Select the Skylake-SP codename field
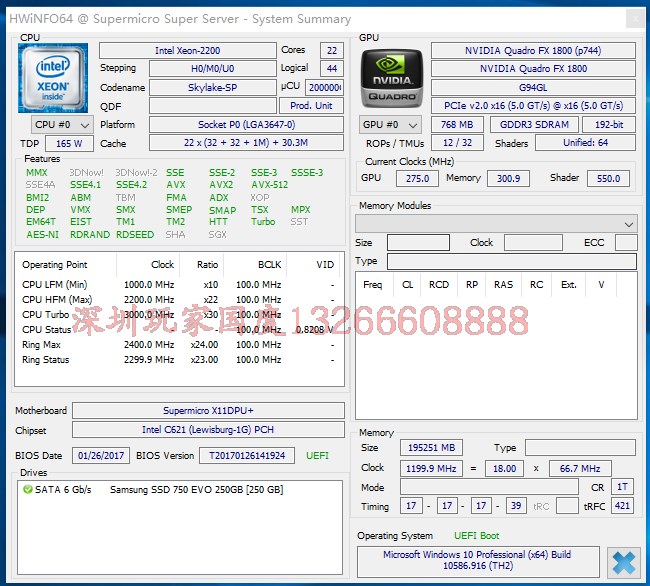This screenshot has height=586, width=650. click(213, 87)
